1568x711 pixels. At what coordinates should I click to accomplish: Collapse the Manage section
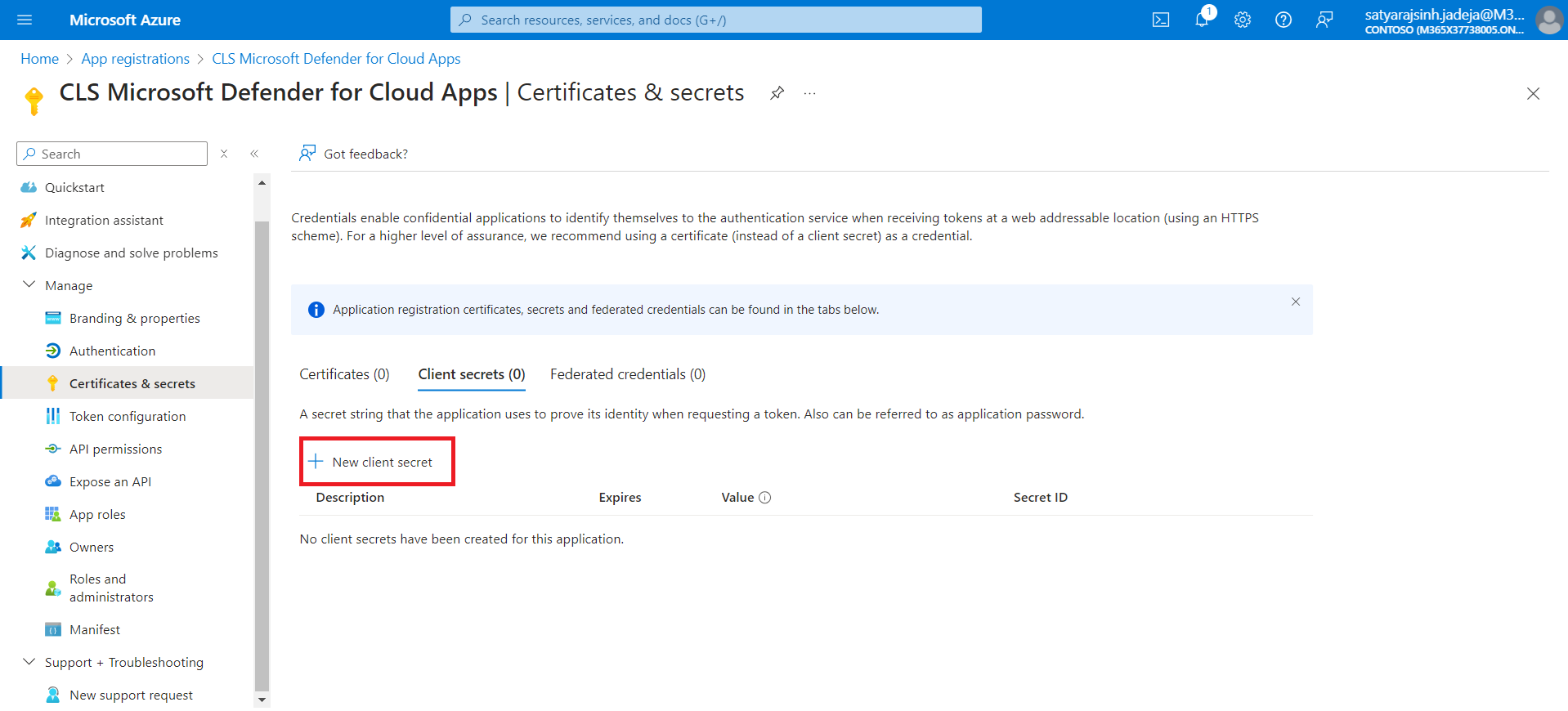(29, 284)
